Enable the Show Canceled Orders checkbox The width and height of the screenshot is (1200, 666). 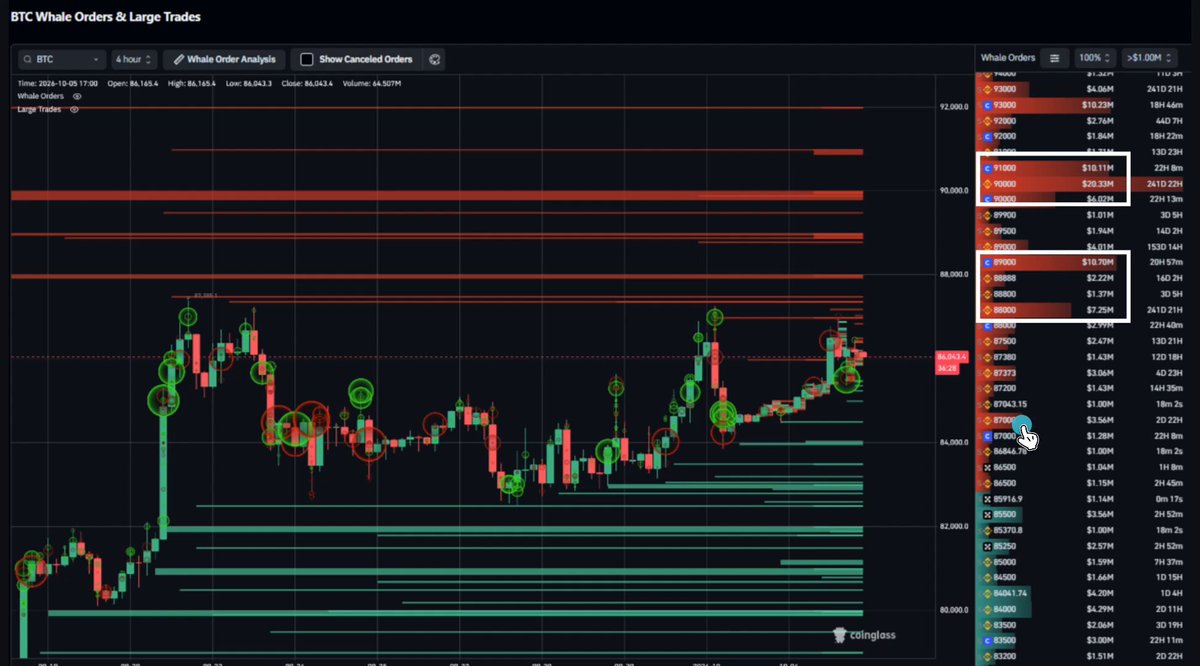(307, 60)
